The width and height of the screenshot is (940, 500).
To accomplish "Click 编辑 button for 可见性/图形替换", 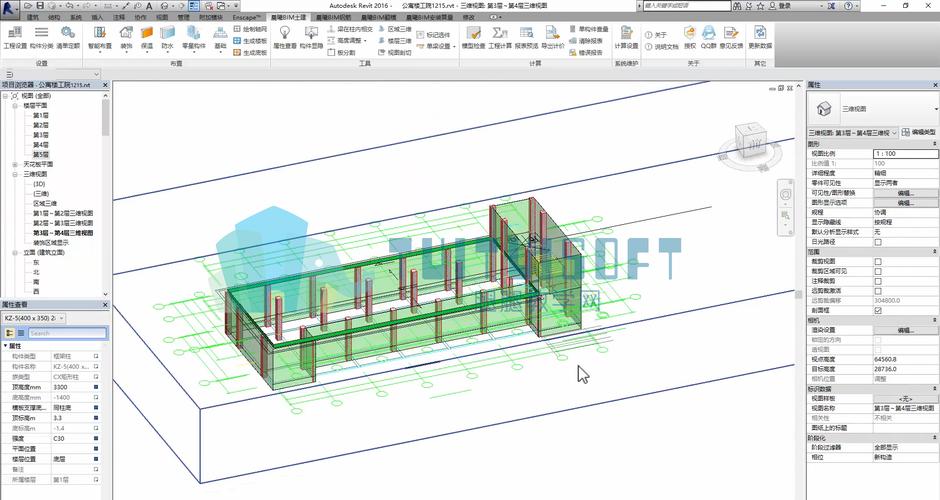I will [905, 193].
